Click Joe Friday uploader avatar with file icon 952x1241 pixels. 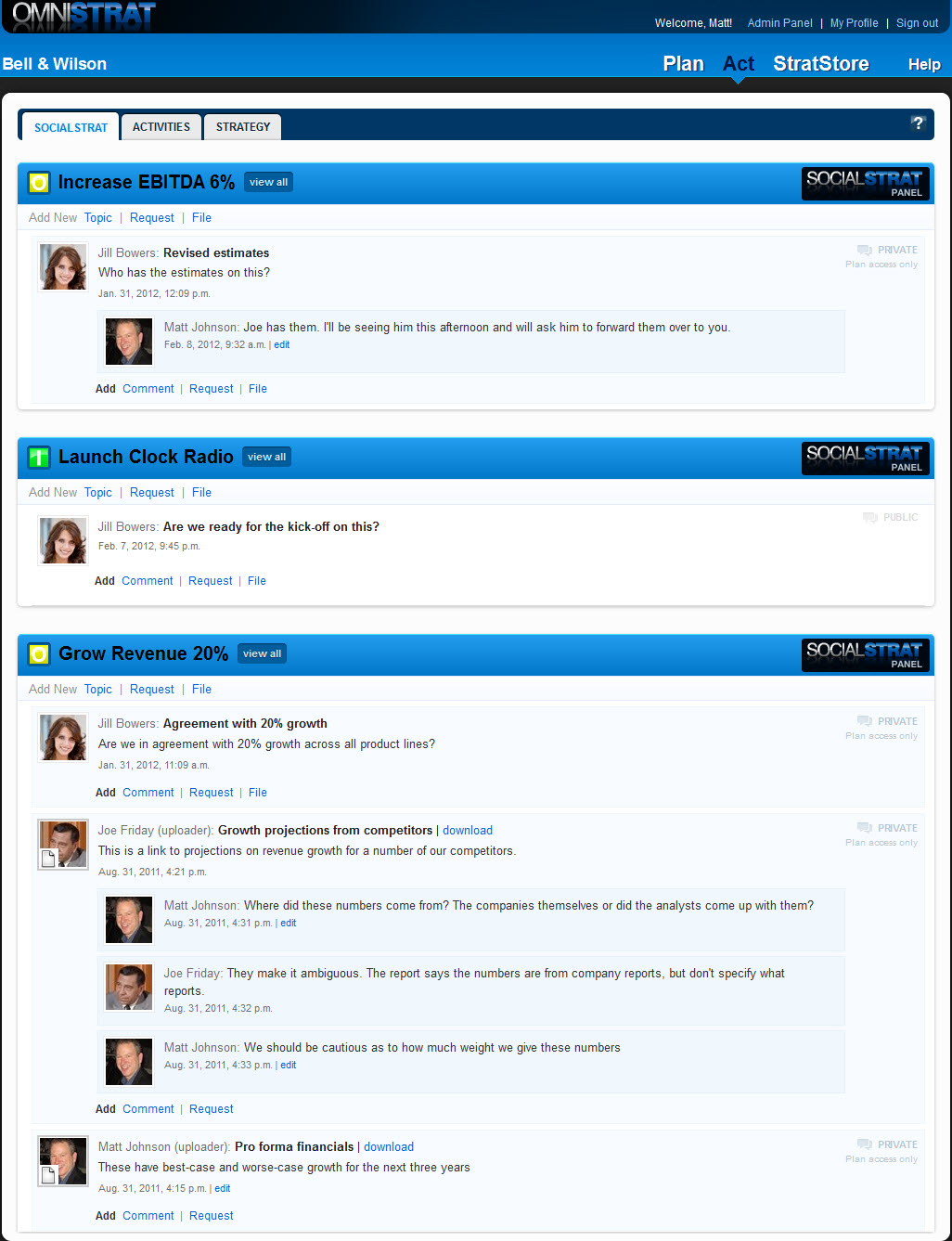point(63,845)
